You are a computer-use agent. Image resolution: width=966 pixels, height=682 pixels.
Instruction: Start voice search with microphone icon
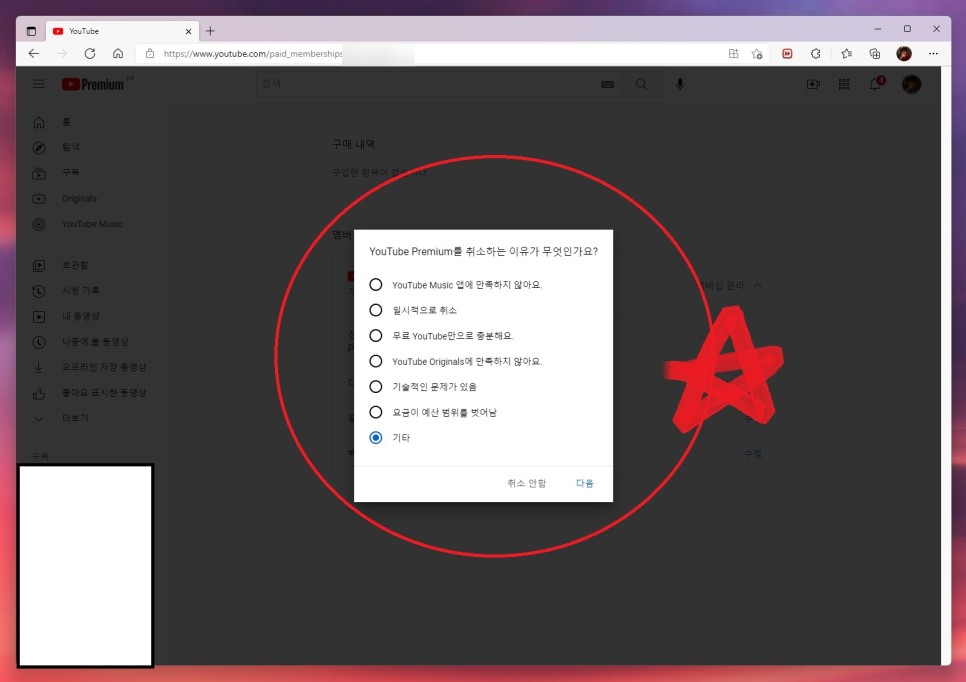click(680, 84)
